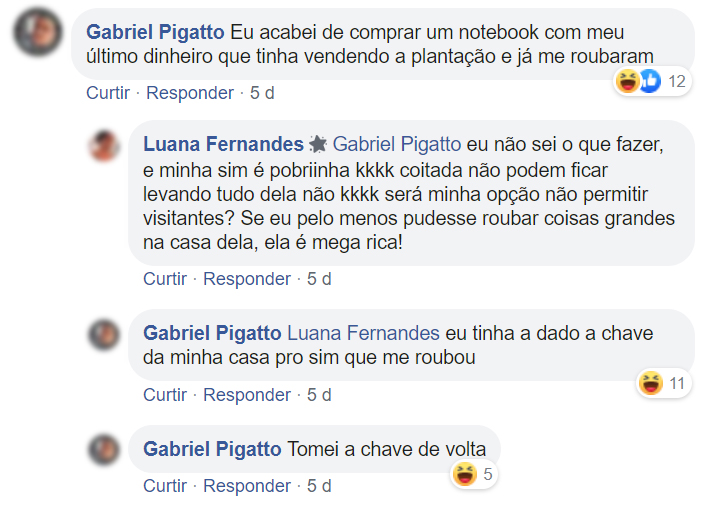
Task: Open the Luana Fernandes author name link
Action: pyautogui.click(x=223, y=144)
